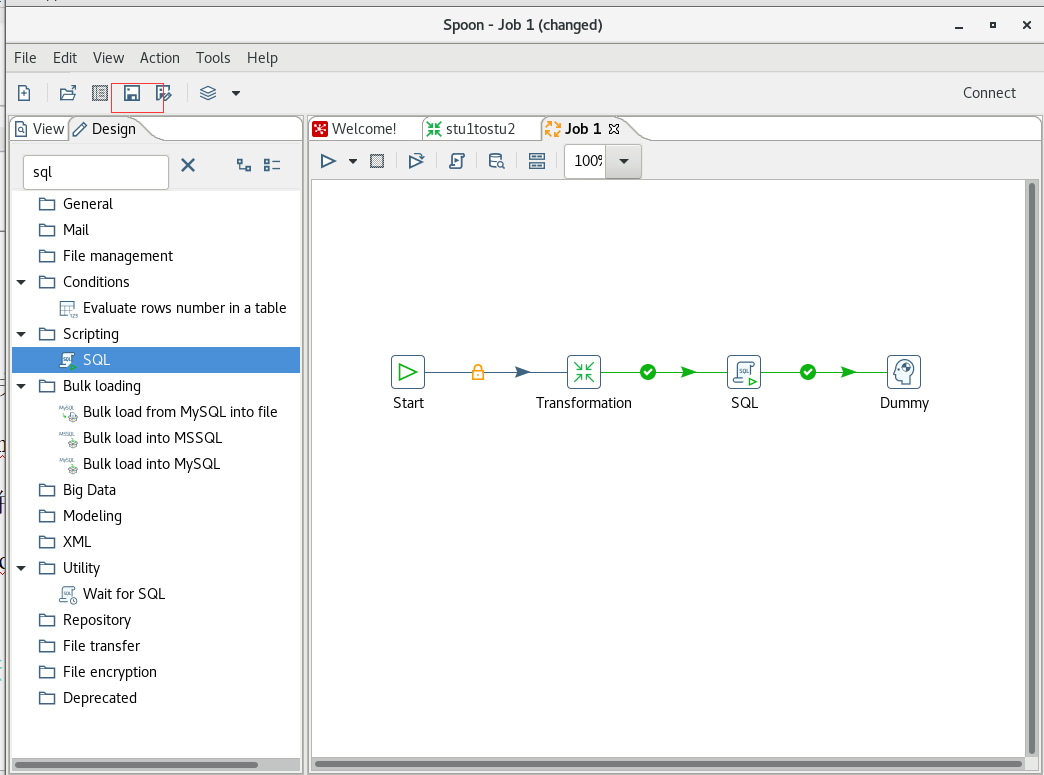Collapse the Conditions folder
The image size is (1044, 775).
(x=21, y=282)
